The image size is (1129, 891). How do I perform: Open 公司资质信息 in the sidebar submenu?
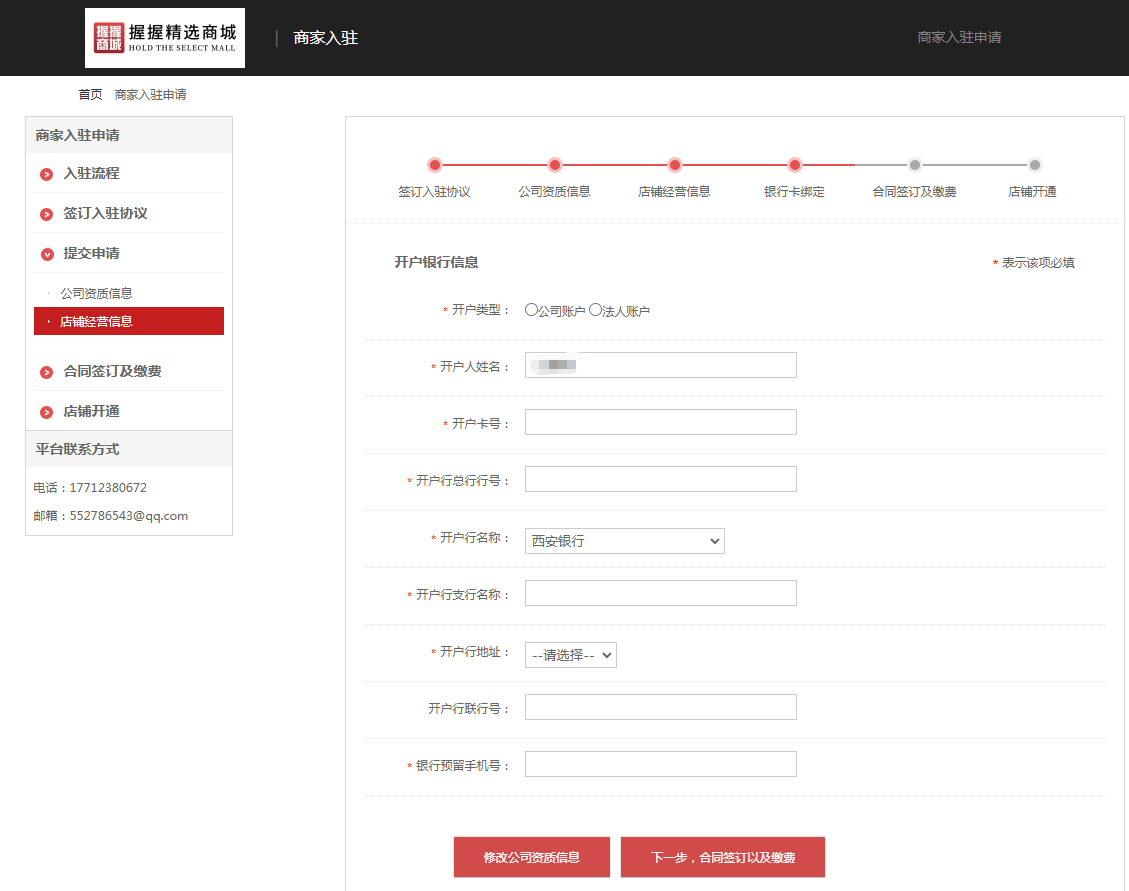96,293
